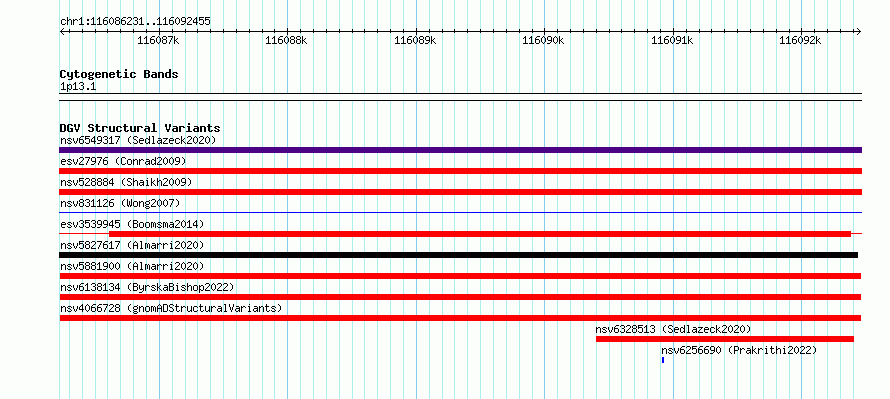
Task: Select the red nsv5881900 variant bar
Action: coord(460,276)
